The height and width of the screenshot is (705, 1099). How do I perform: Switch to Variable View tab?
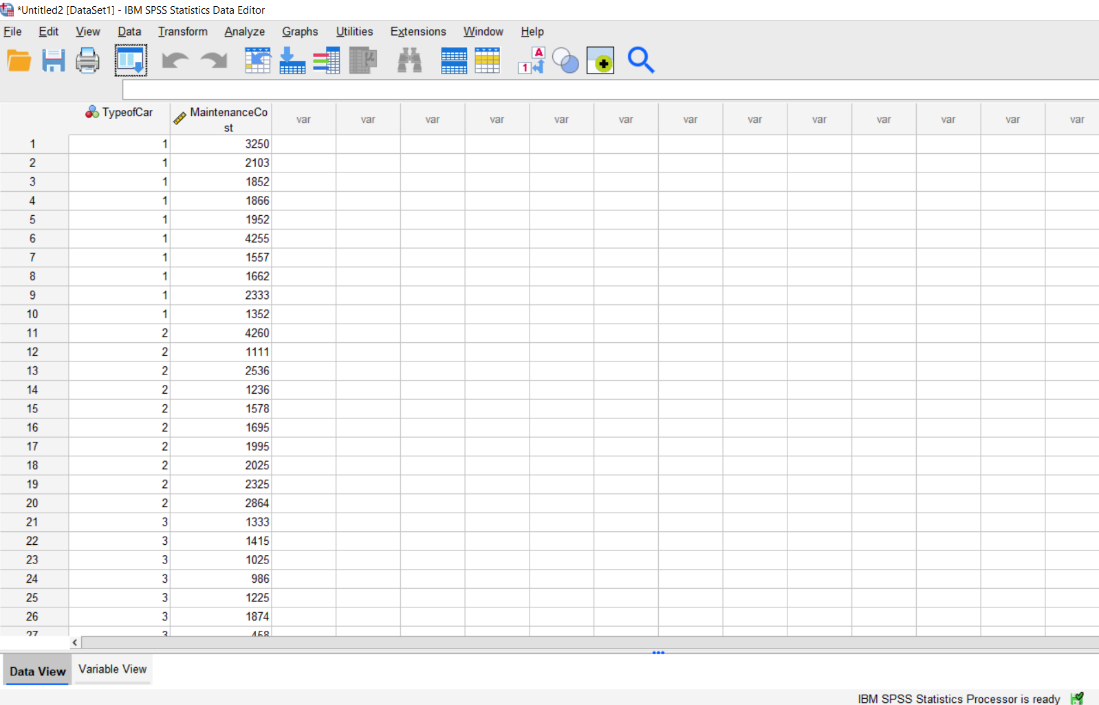pos(112,669)
